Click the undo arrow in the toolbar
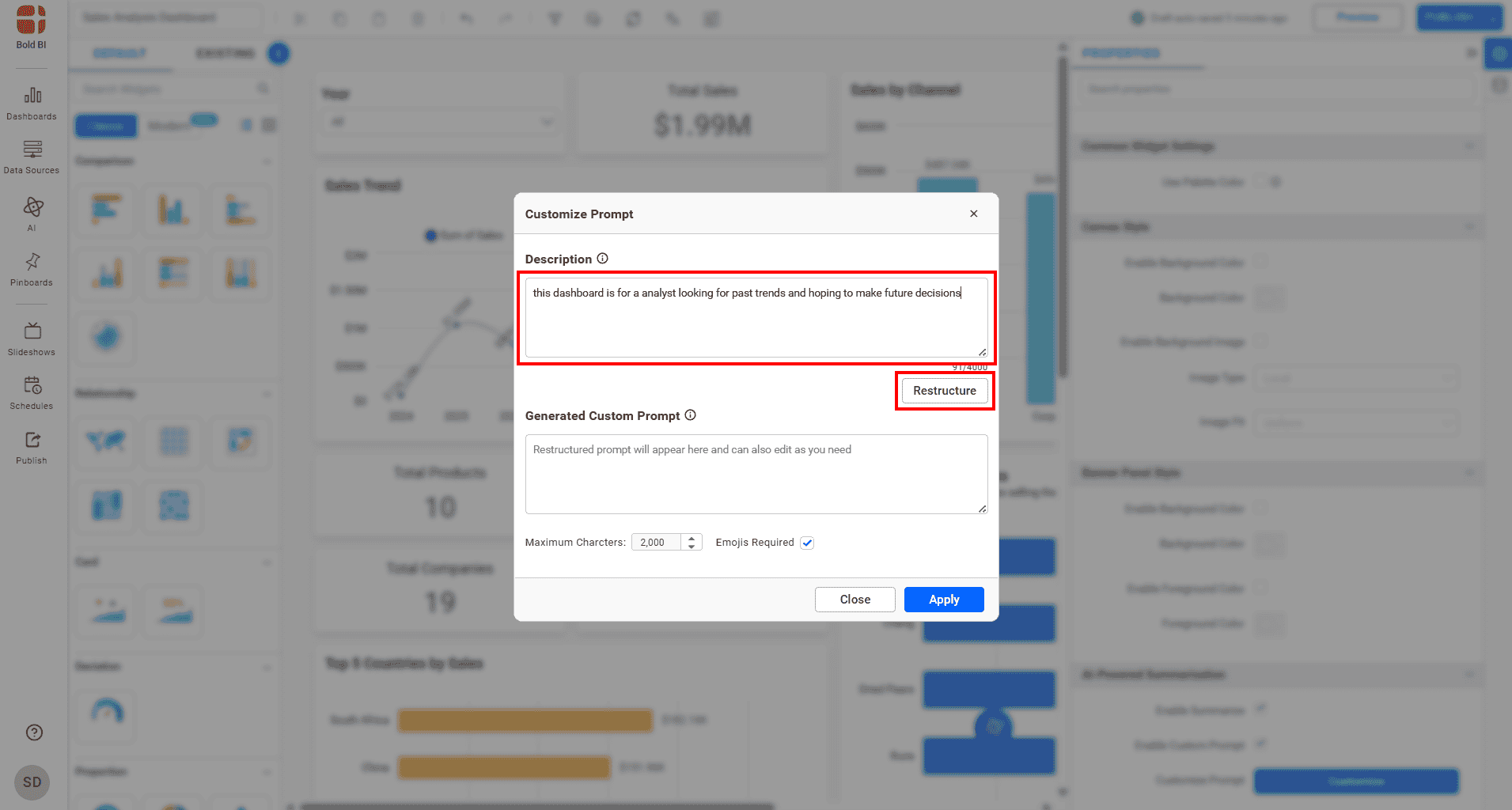 pos(466,18)
